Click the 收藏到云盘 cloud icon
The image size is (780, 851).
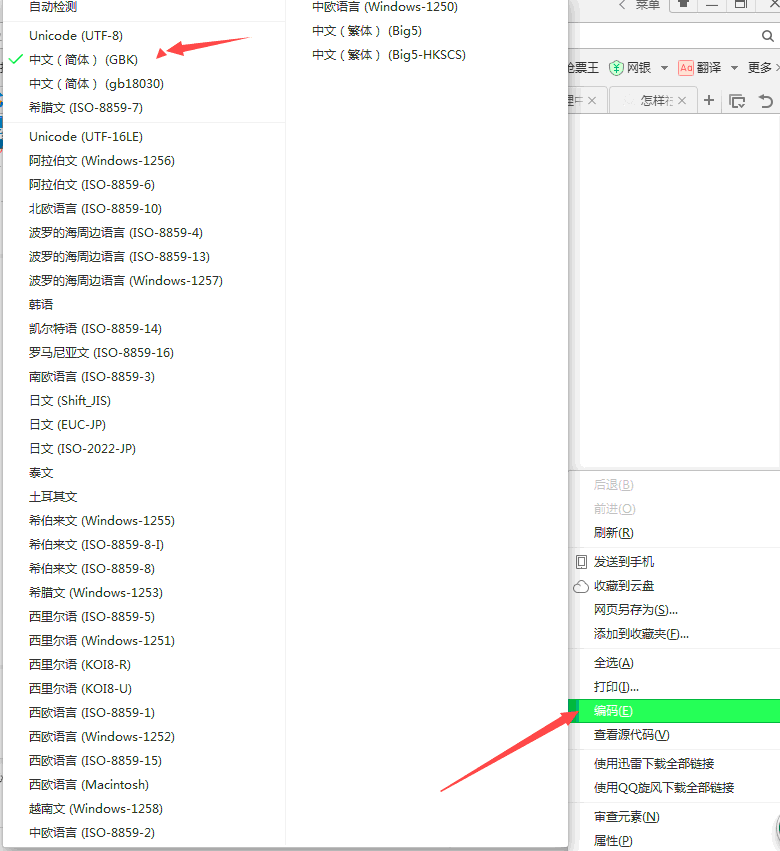pyautogui.click(x=581, y=586)
